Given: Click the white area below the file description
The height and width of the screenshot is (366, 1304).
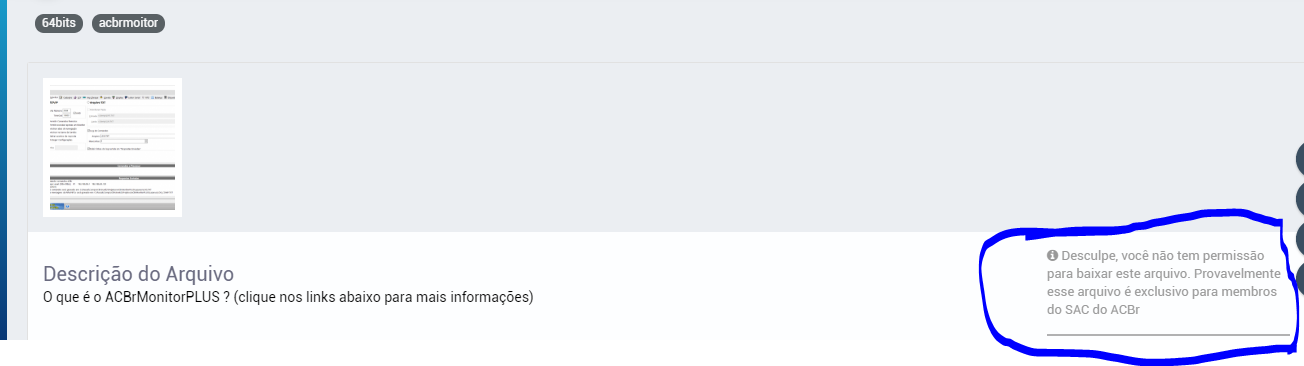Looking at the screenshot, I should [500, 324].
